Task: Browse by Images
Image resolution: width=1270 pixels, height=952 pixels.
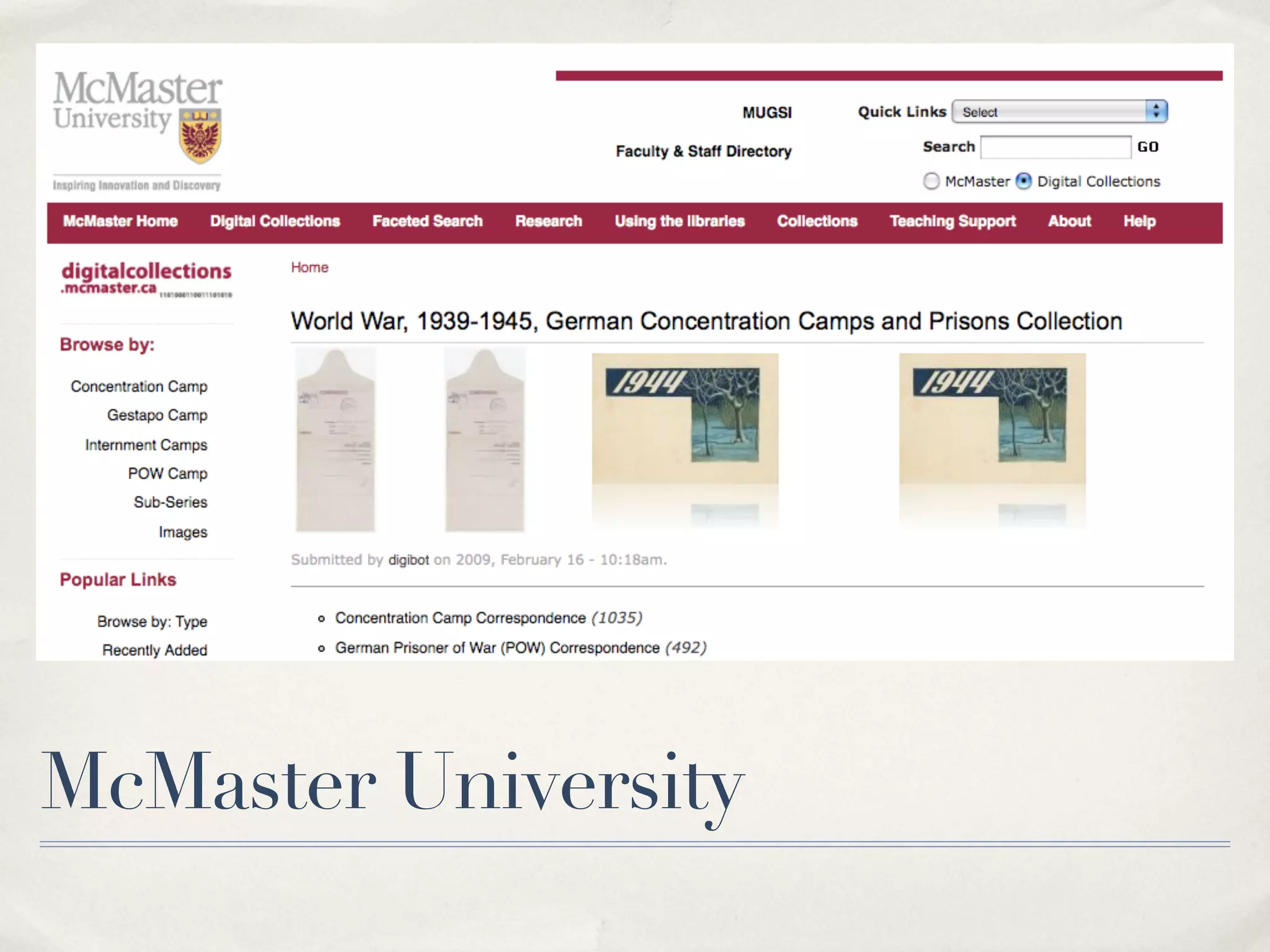Action: pos(183,532)
